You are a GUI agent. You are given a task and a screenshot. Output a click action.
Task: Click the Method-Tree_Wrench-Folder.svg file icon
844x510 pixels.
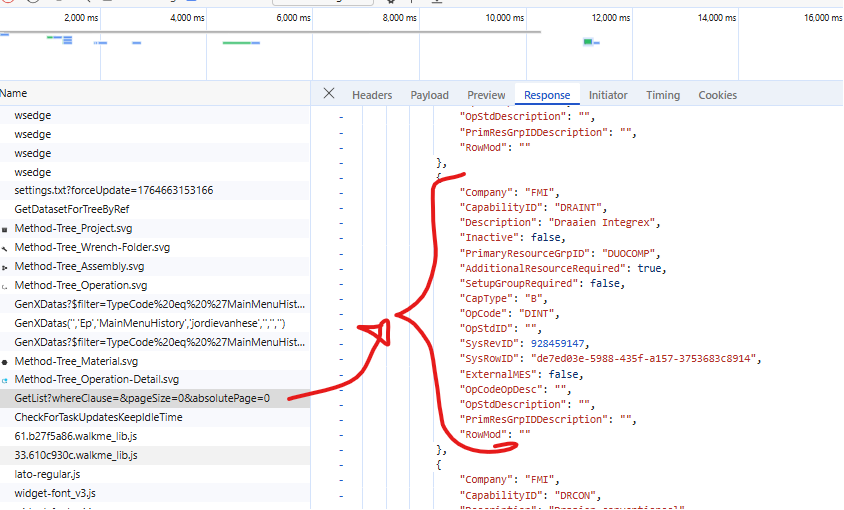tap(5, 248)
